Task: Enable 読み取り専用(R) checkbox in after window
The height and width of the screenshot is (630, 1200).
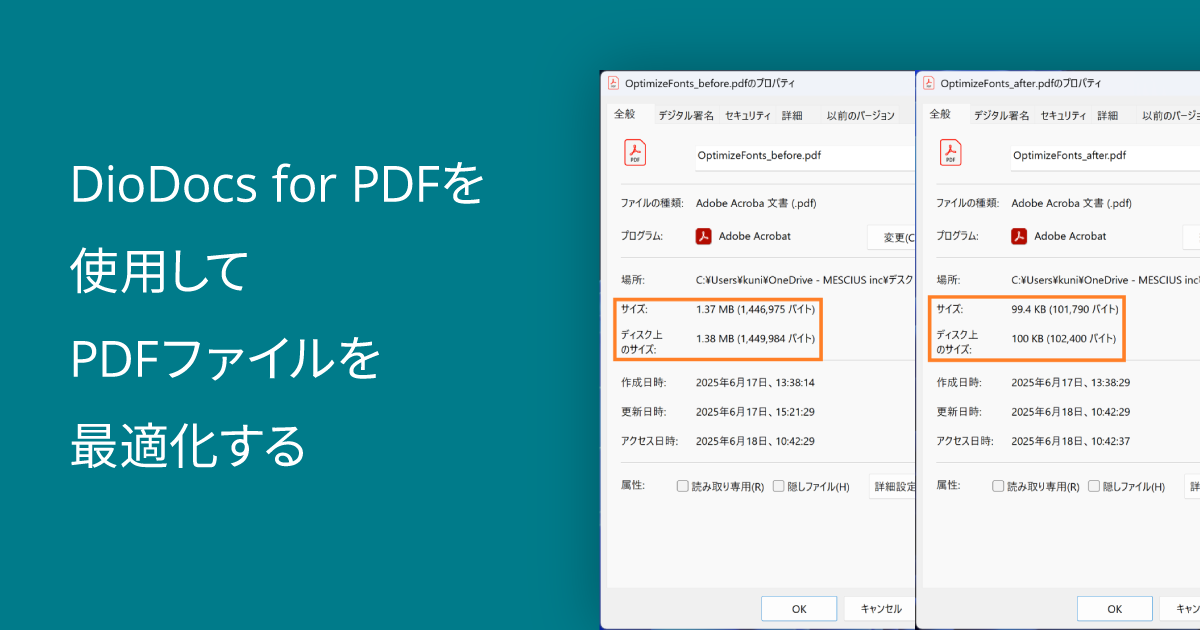Action: pos(998,487)
